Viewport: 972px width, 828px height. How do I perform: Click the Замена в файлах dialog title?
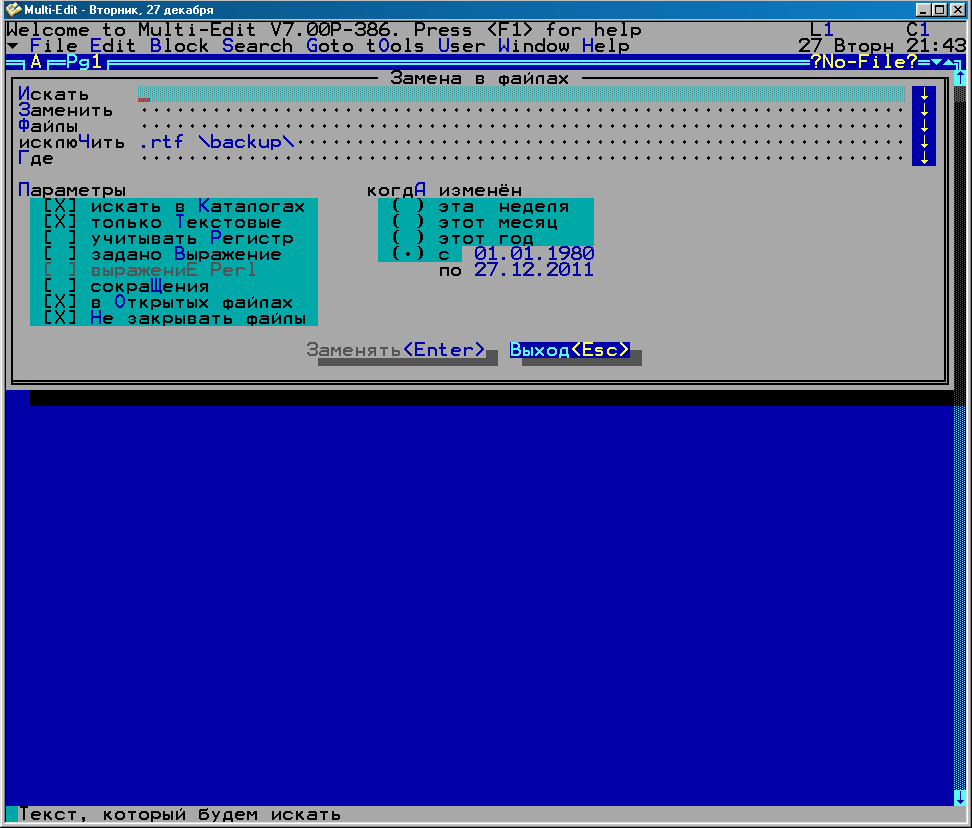479,78
